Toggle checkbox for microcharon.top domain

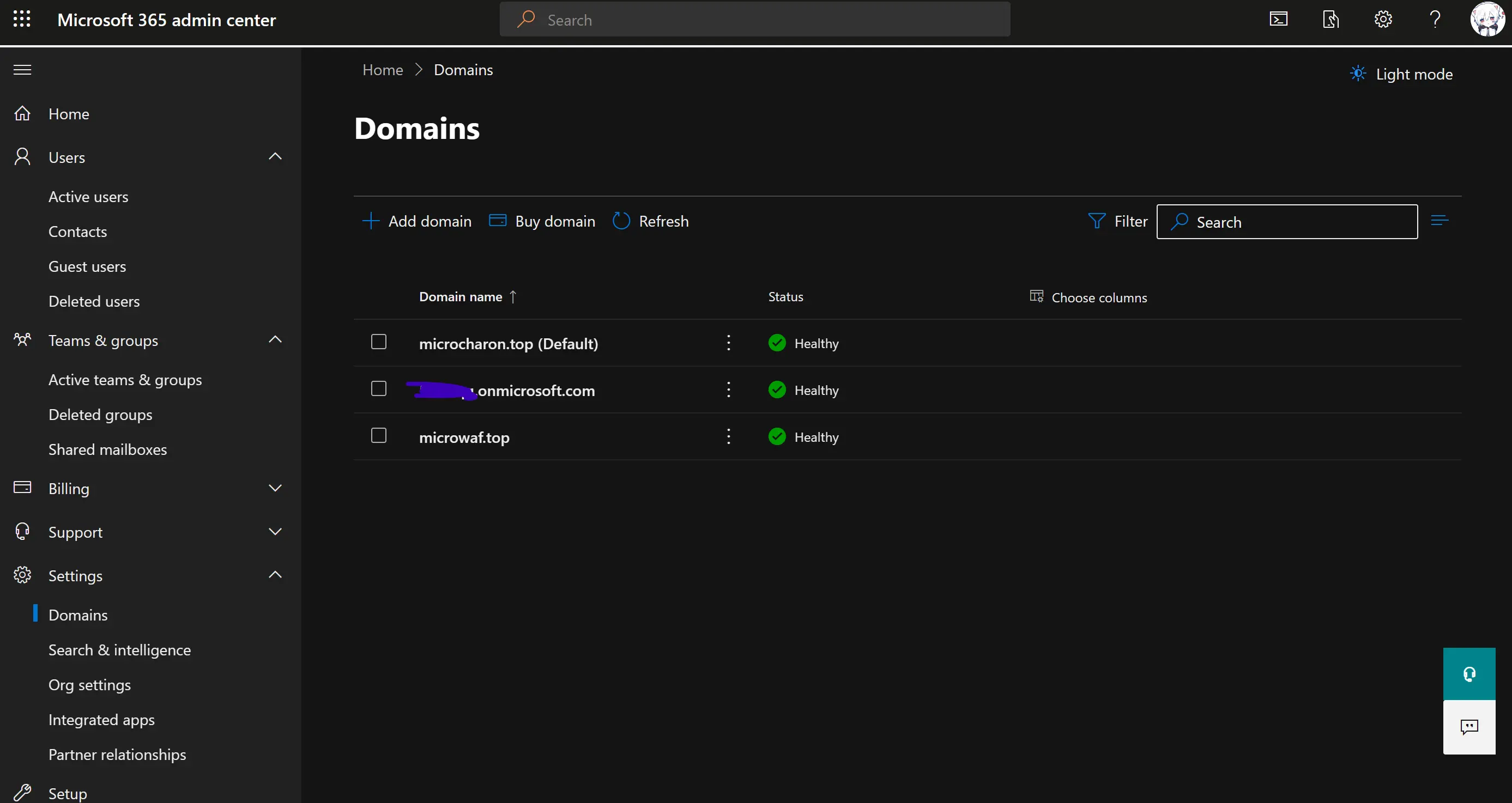pos(379,341)
